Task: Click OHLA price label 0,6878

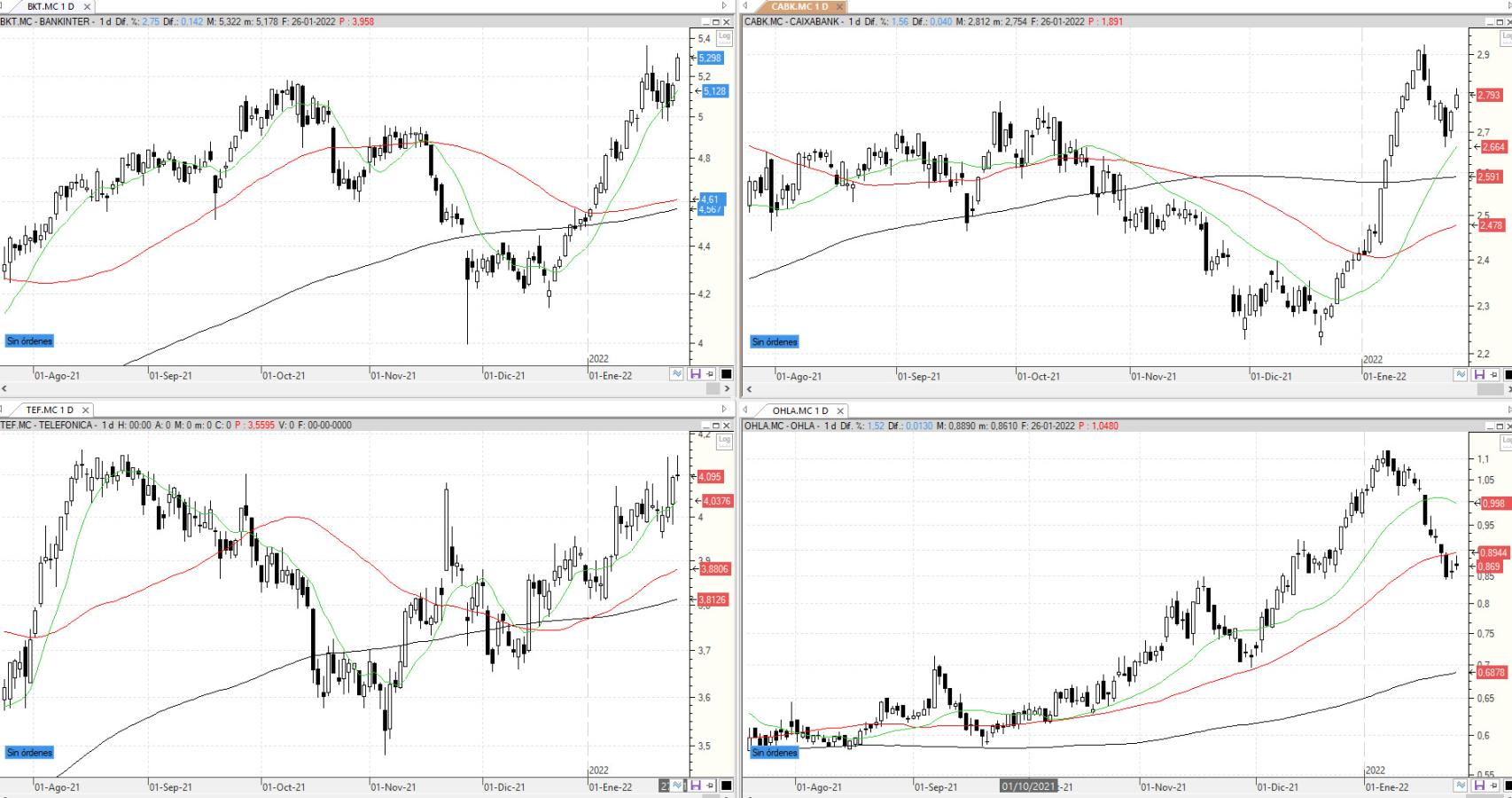Action: point(1493,673)
